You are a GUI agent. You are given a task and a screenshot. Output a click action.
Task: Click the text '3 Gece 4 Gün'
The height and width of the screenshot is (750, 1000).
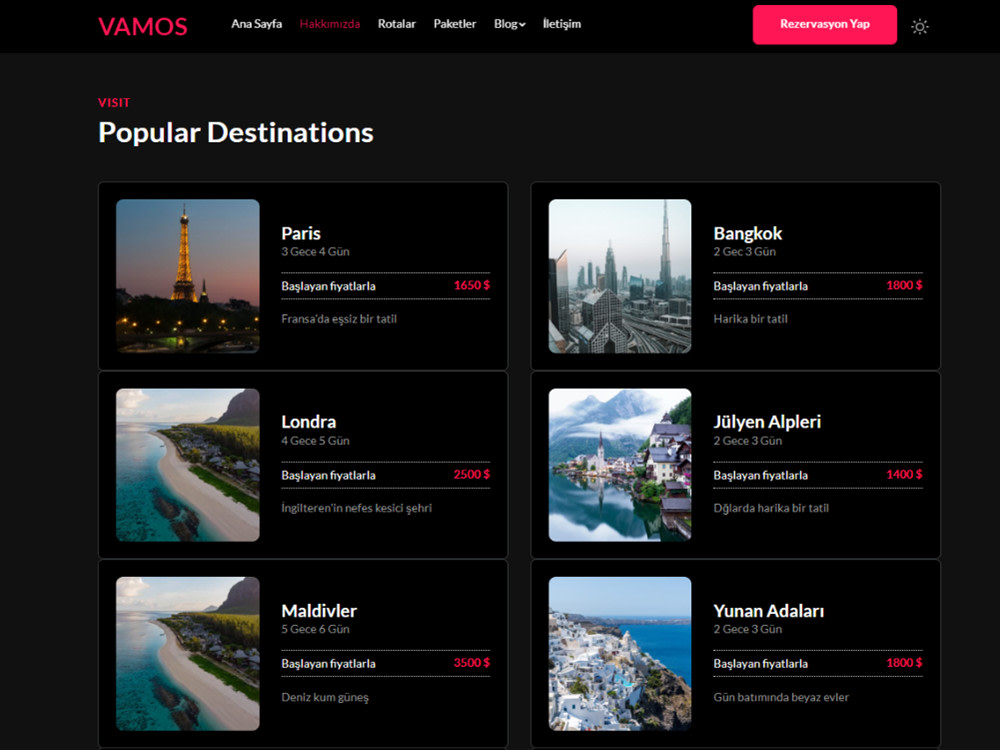(x=316, y=251)
